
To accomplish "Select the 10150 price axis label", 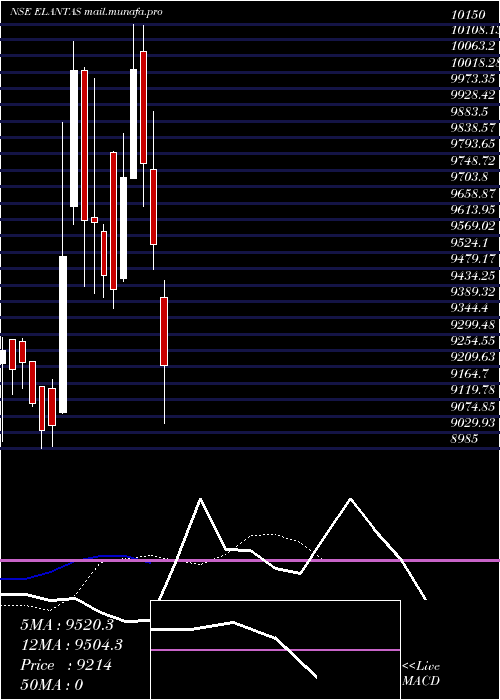I will coord(468,15).
